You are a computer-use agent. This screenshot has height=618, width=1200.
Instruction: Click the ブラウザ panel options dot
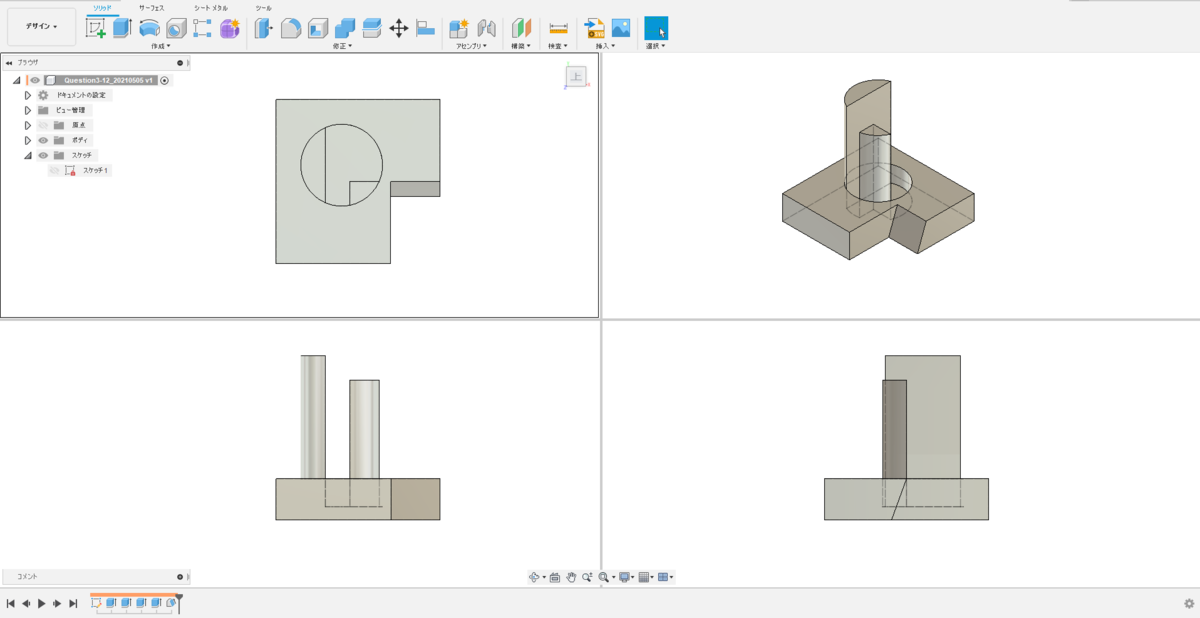point(180,62)
